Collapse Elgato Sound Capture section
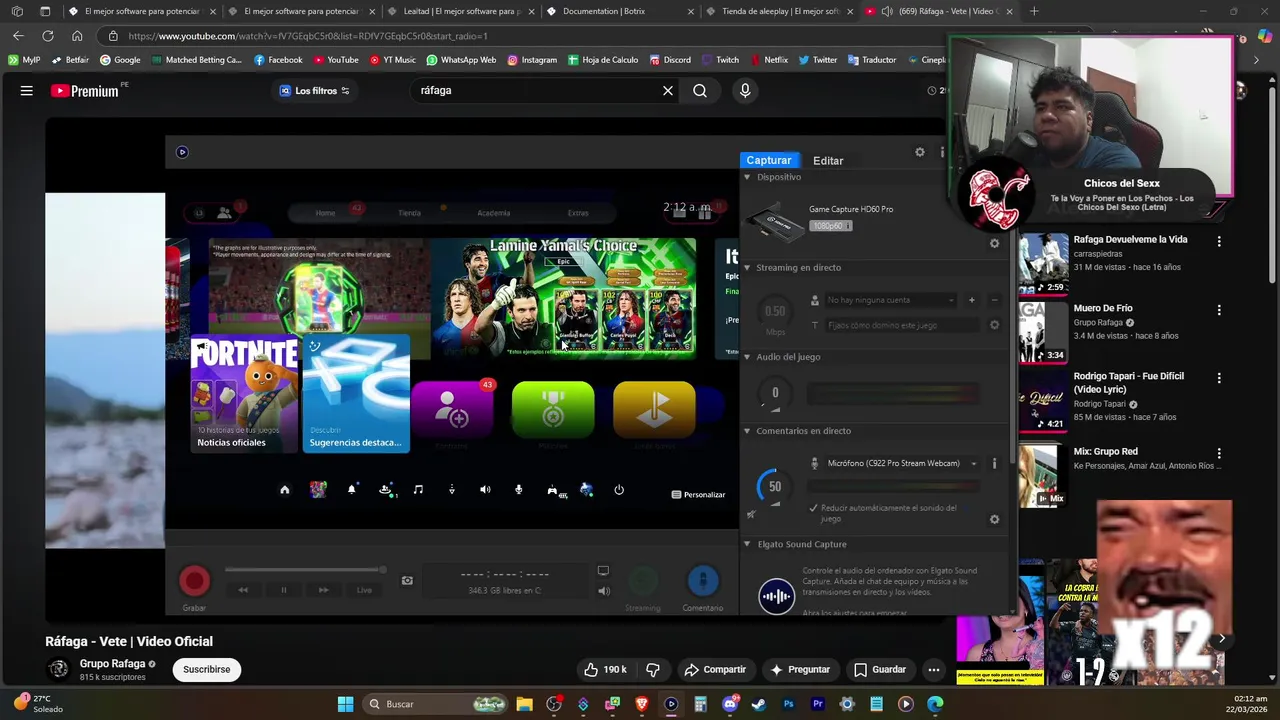This screenshot has height=720, width=1280. click(747, 544)
